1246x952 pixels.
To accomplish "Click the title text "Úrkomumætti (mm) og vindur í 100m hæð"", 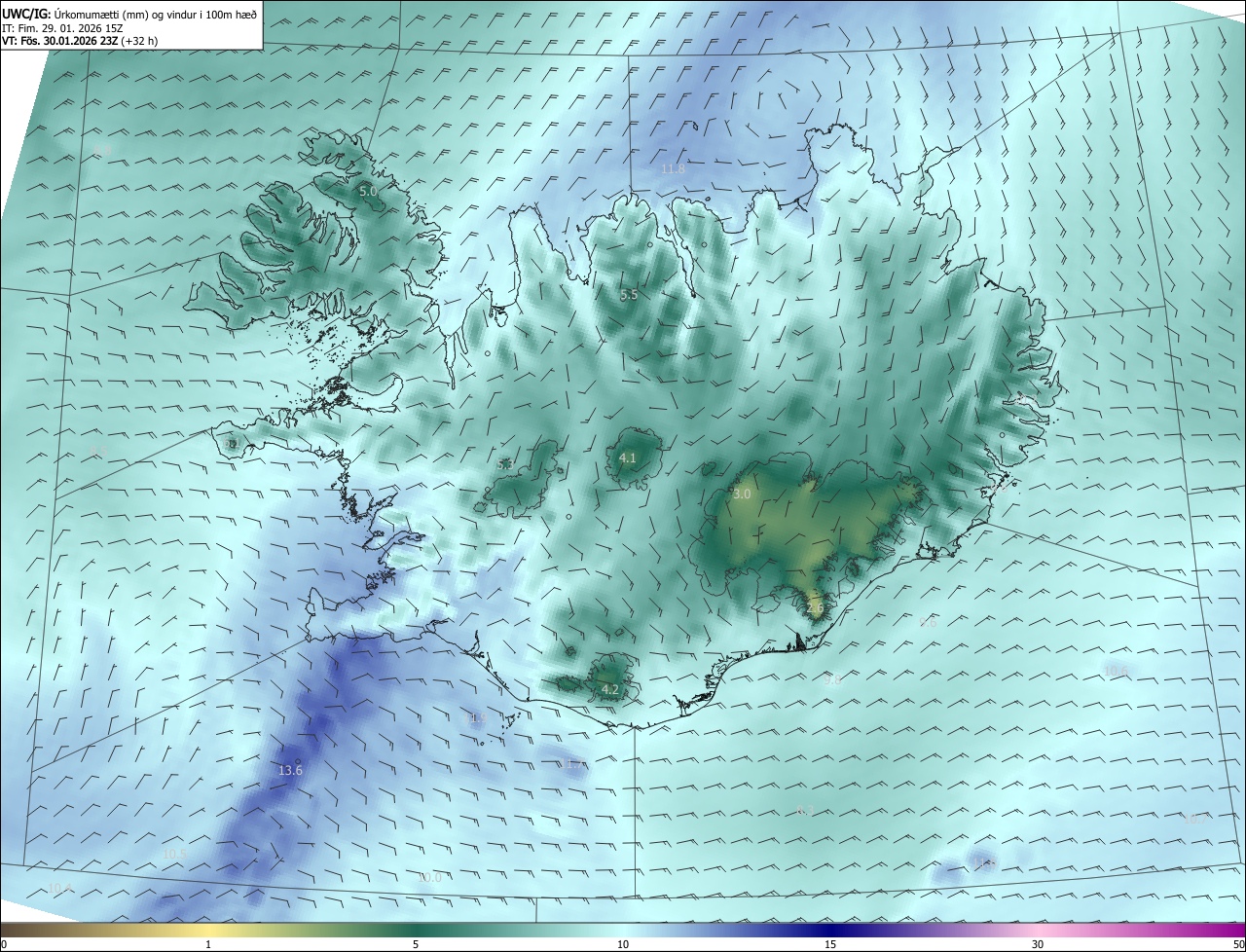I will [x=156, y=14].
